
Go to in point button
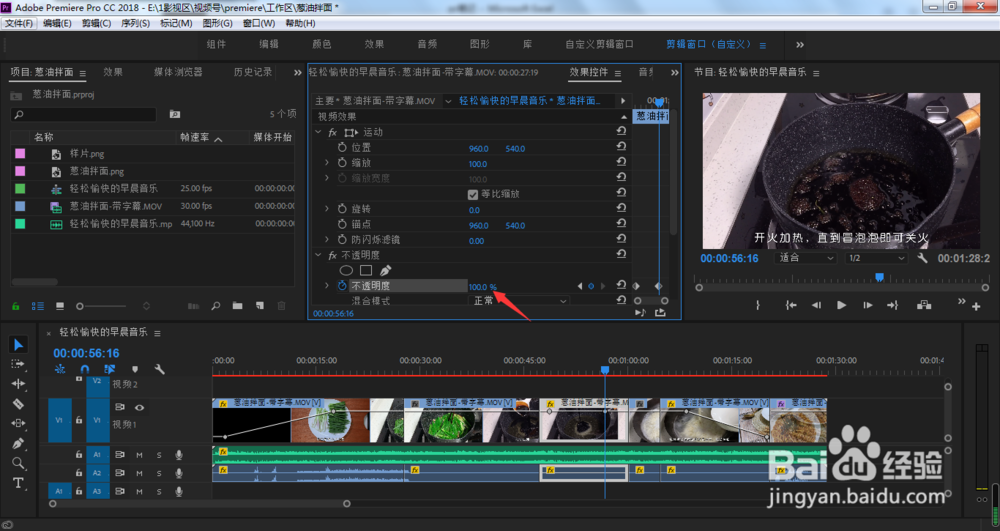(791, 305)
